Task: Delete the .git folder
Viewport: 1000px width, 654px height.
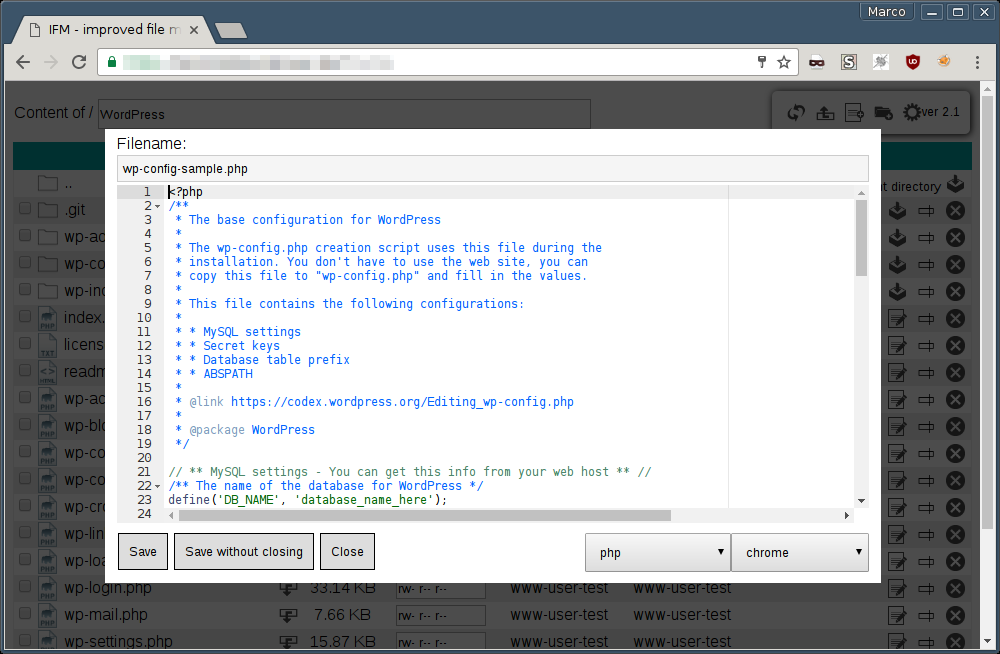Action: point(955,211)
